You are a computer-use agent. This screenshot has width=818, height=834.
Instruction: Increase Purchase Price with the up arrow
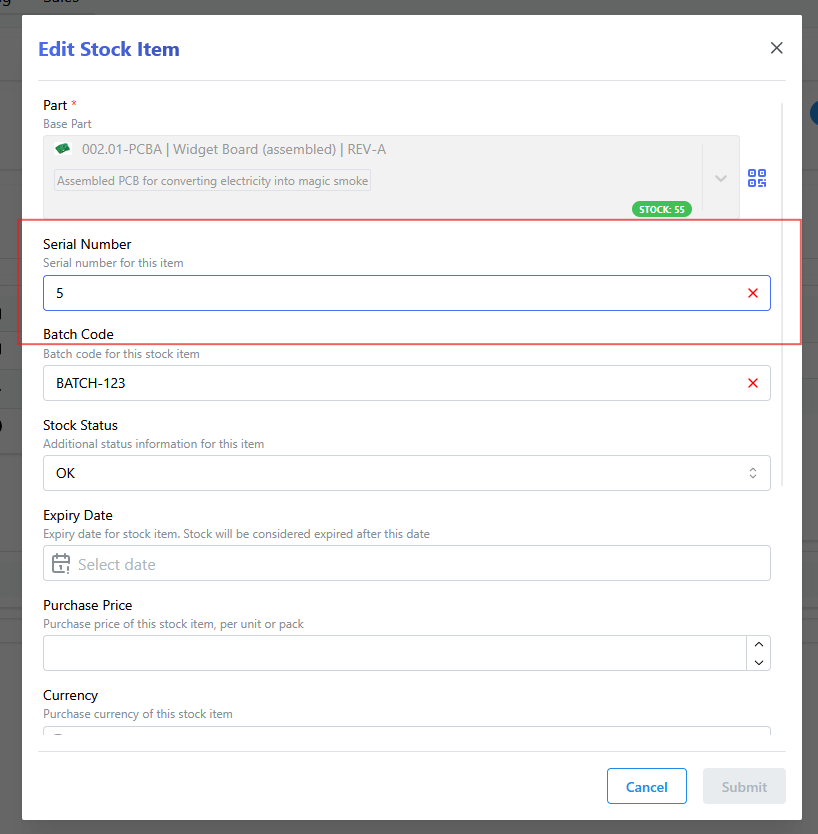click(x=758, y=645)
